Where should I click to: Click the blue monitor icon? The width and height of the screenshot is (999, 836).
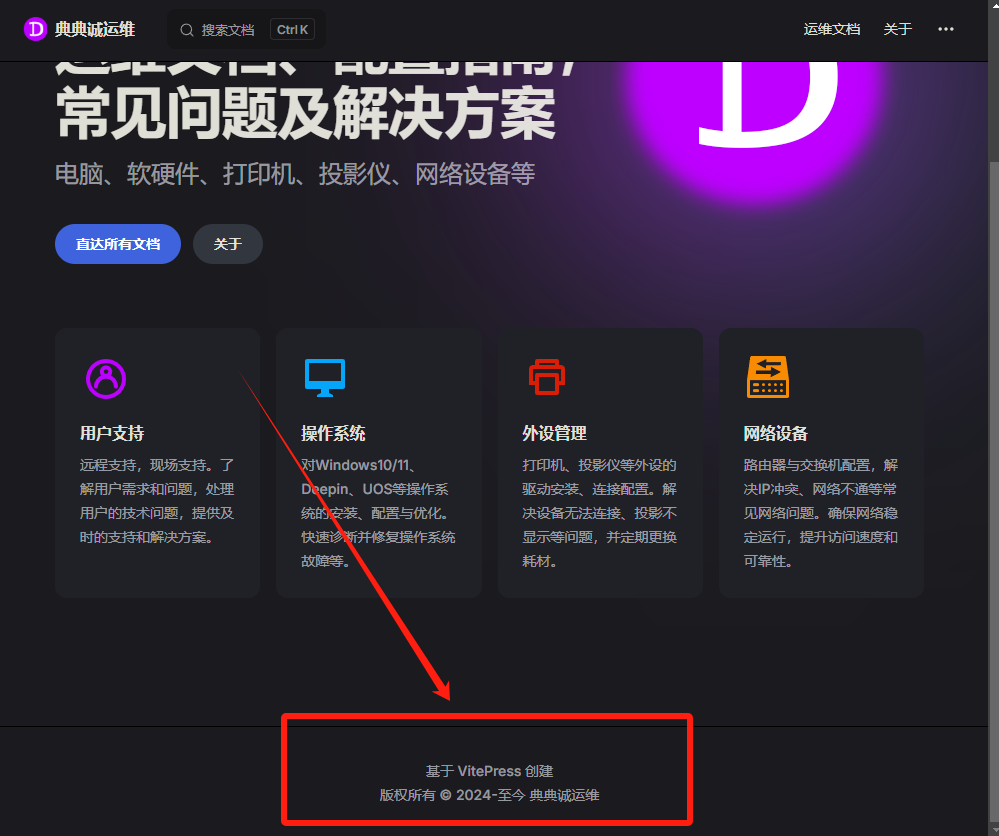[325, 378]
